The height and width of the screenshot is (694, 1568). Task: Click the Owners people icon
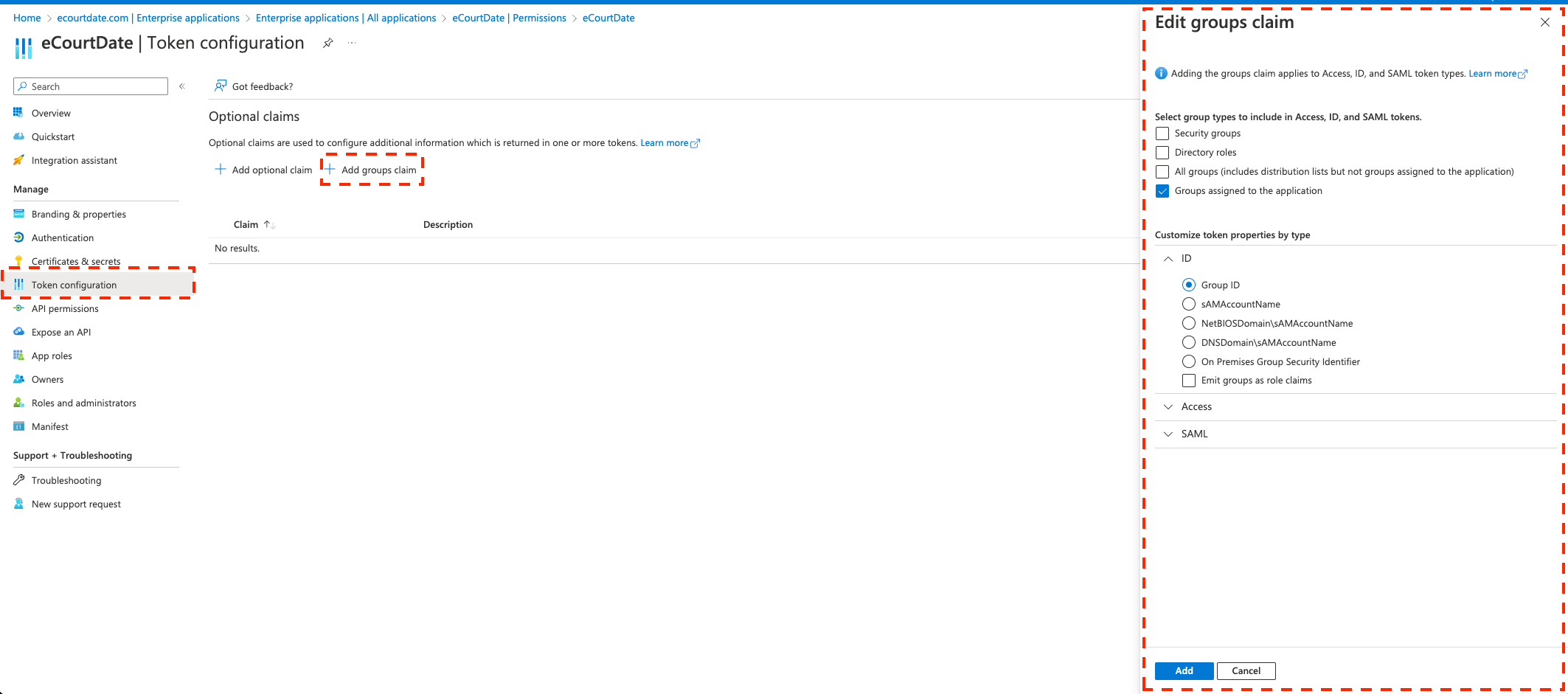pos(18,379)
